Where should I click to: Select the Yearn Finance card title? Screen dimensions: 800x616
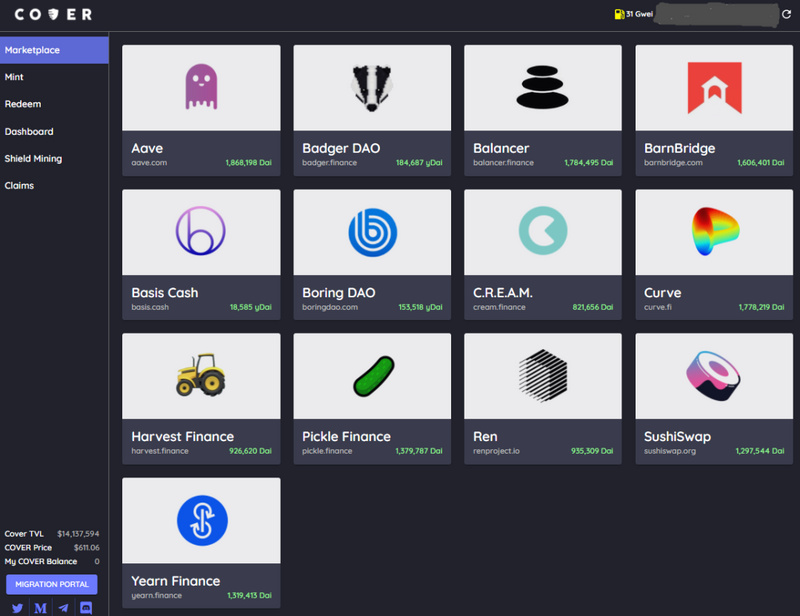[x=176, y=581]
